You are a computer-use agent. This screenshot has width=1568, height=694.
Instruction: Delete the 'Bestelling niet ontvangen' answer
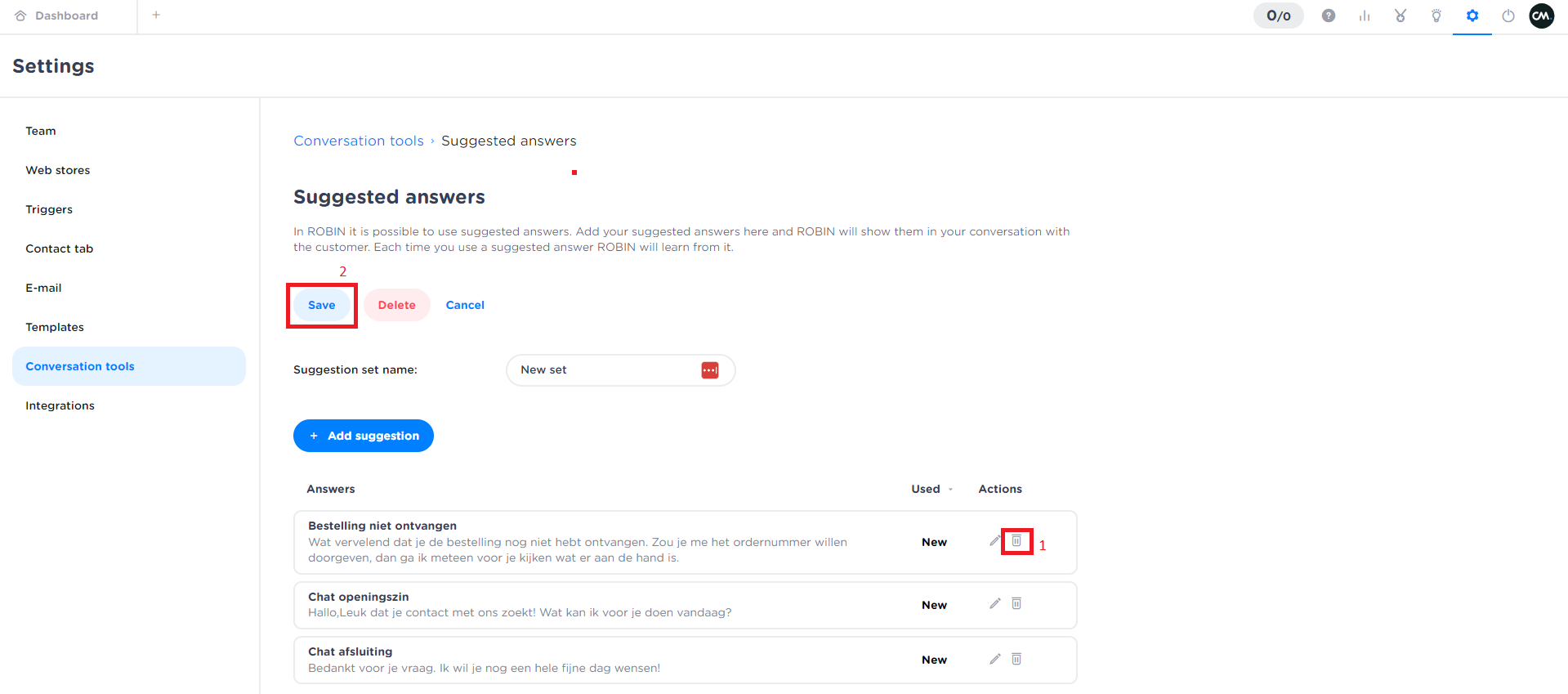(x=1016, y=541)
